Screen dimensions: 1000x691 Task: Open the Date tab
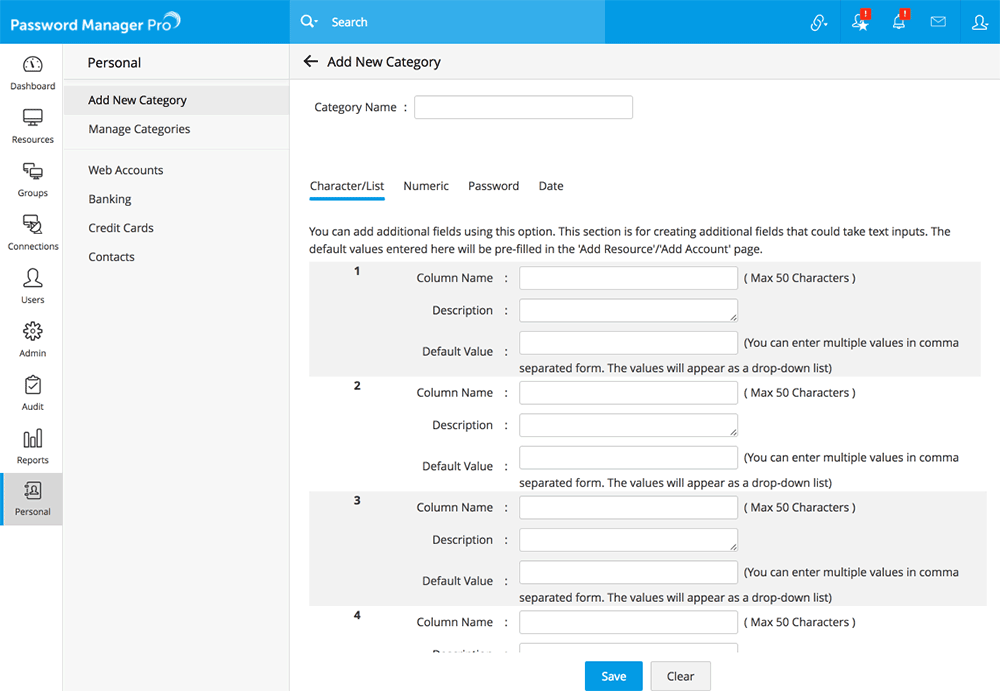(x=551, y=186)
